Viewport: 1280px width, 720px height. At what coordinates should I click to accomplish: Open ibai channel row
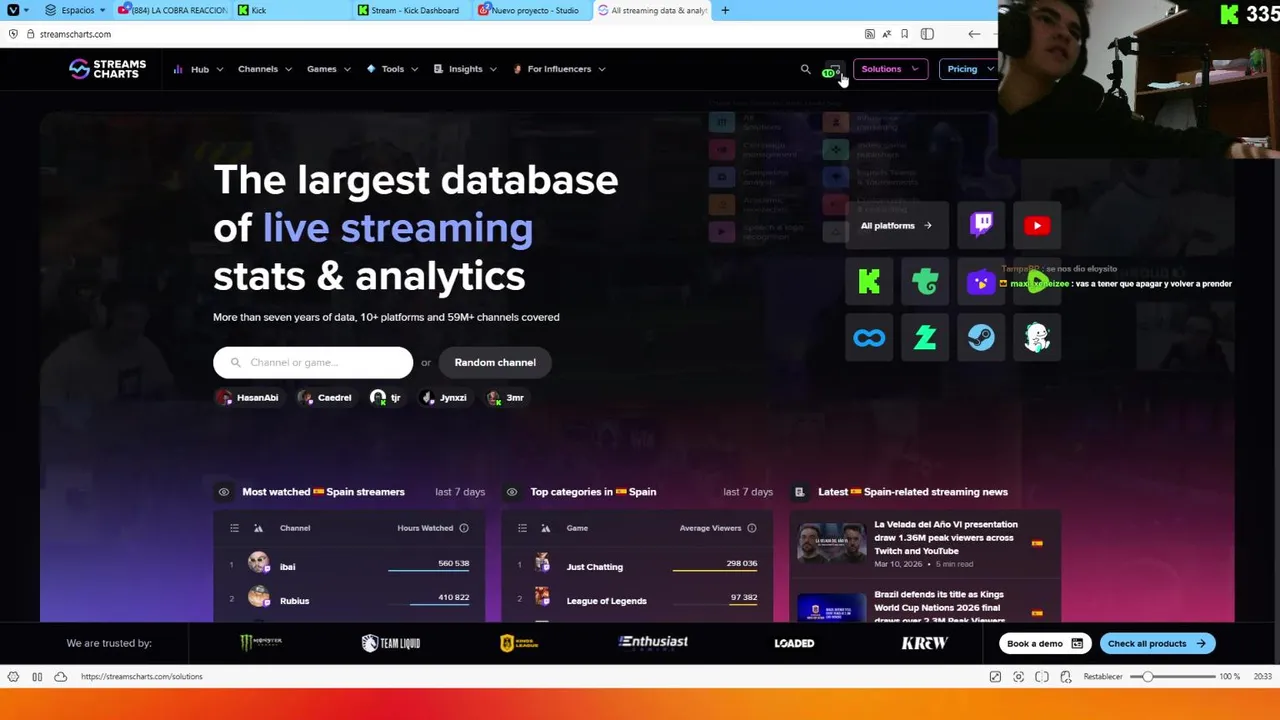click(x=349, y=566)
